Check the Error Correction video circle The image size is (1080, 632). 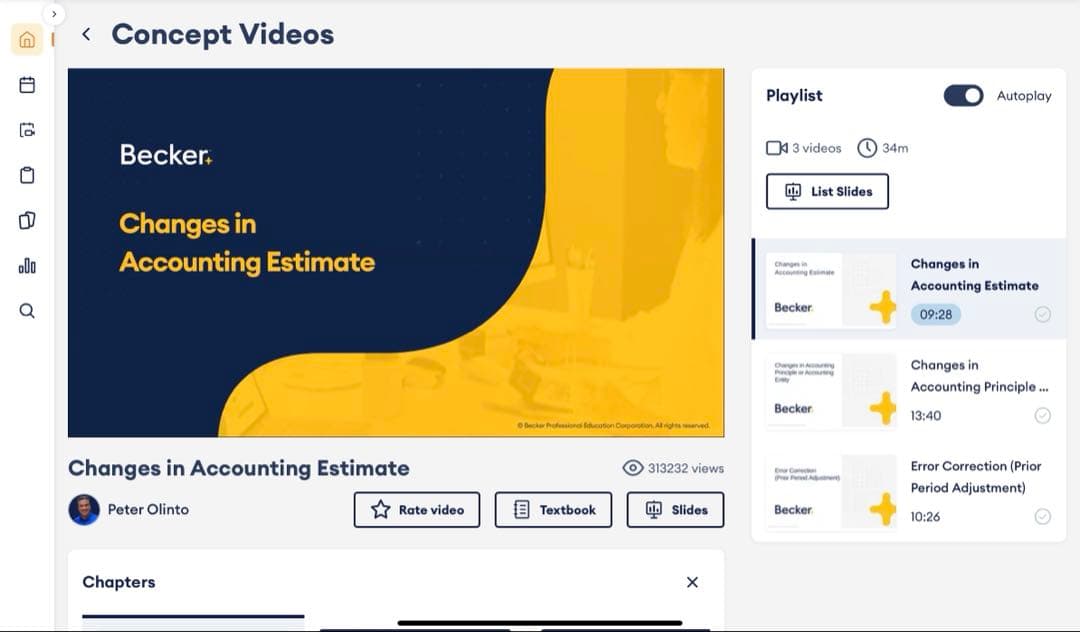point(1042,517)
